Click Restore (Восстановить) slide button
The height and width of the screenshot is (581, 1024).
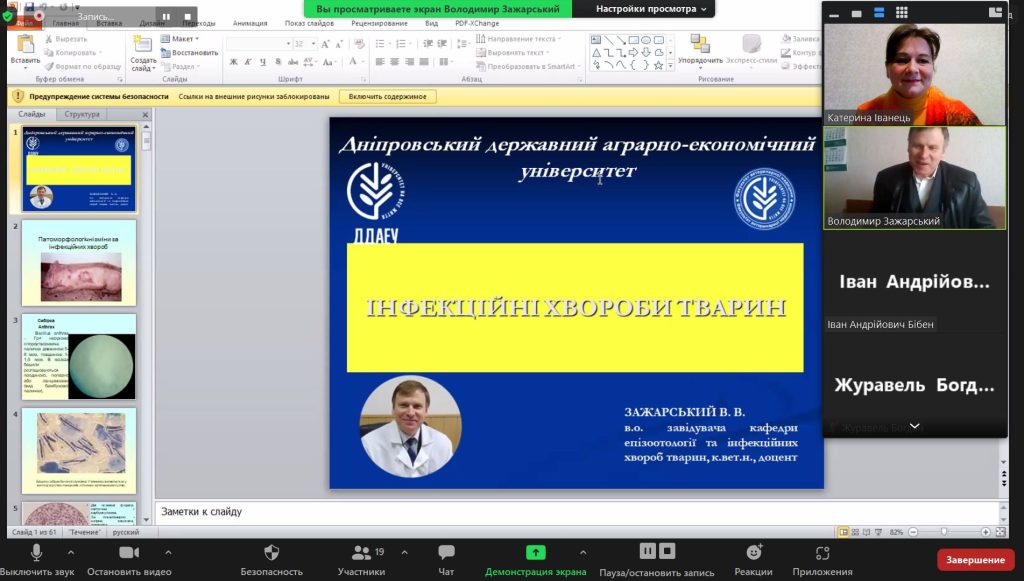pos(189,53)
